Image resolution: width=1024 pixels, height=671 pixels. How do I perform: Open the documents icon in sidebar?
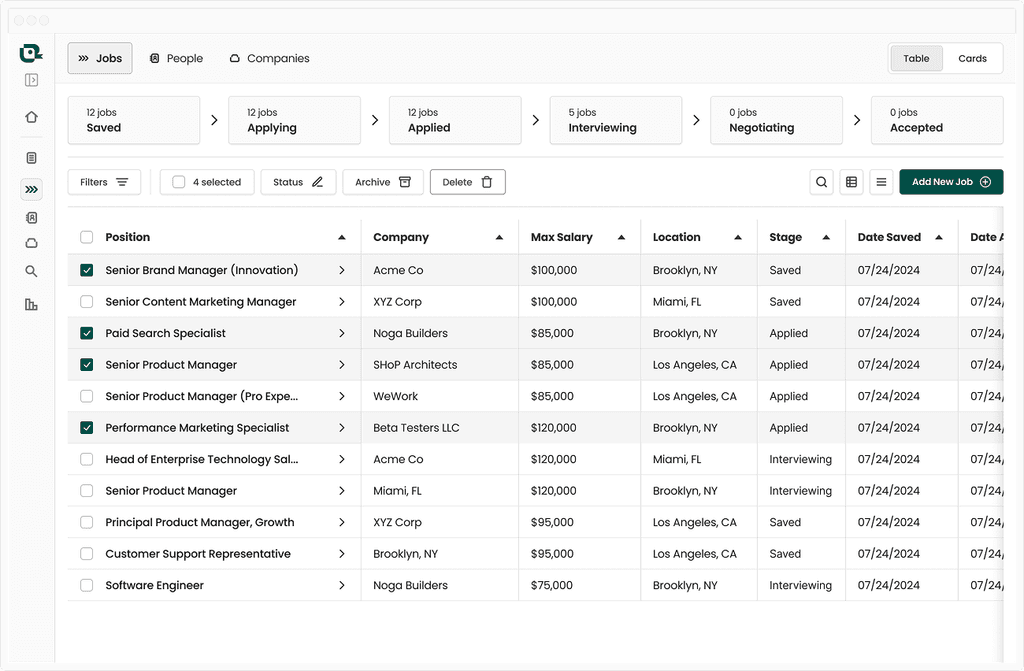click(x=31, y=158)
